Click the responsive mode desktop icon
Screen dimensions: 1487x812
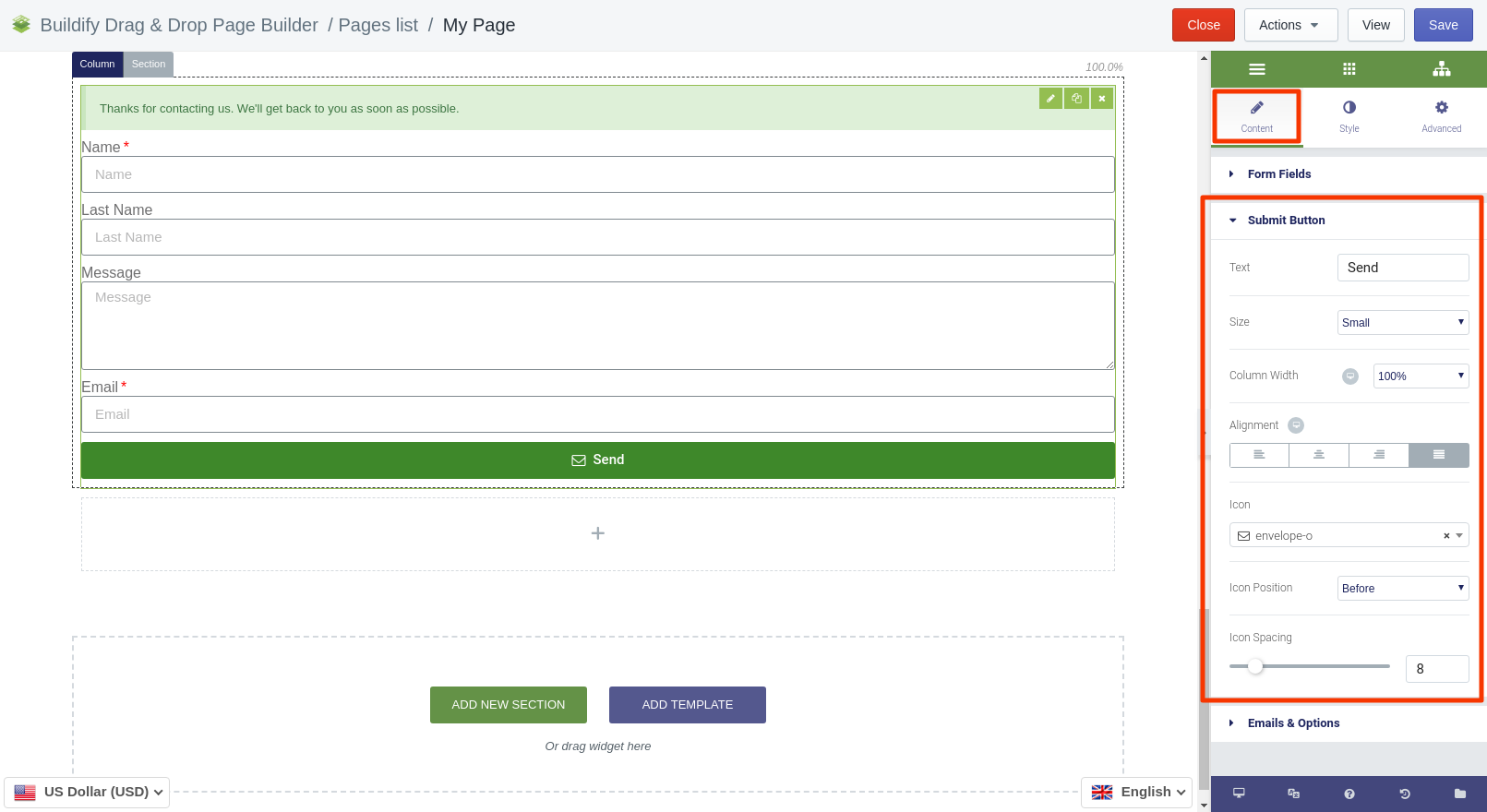(x=1239, y=794)
